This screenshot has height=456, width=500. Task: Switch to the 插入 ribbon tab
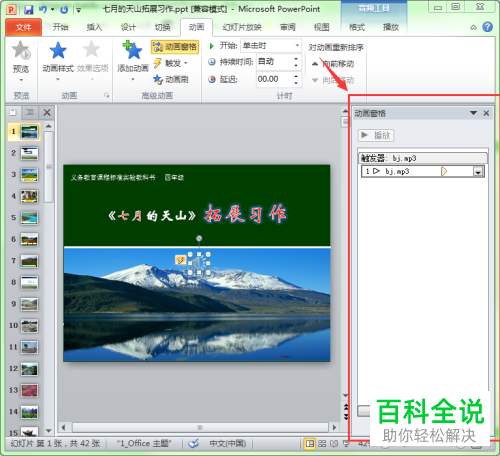94,27
